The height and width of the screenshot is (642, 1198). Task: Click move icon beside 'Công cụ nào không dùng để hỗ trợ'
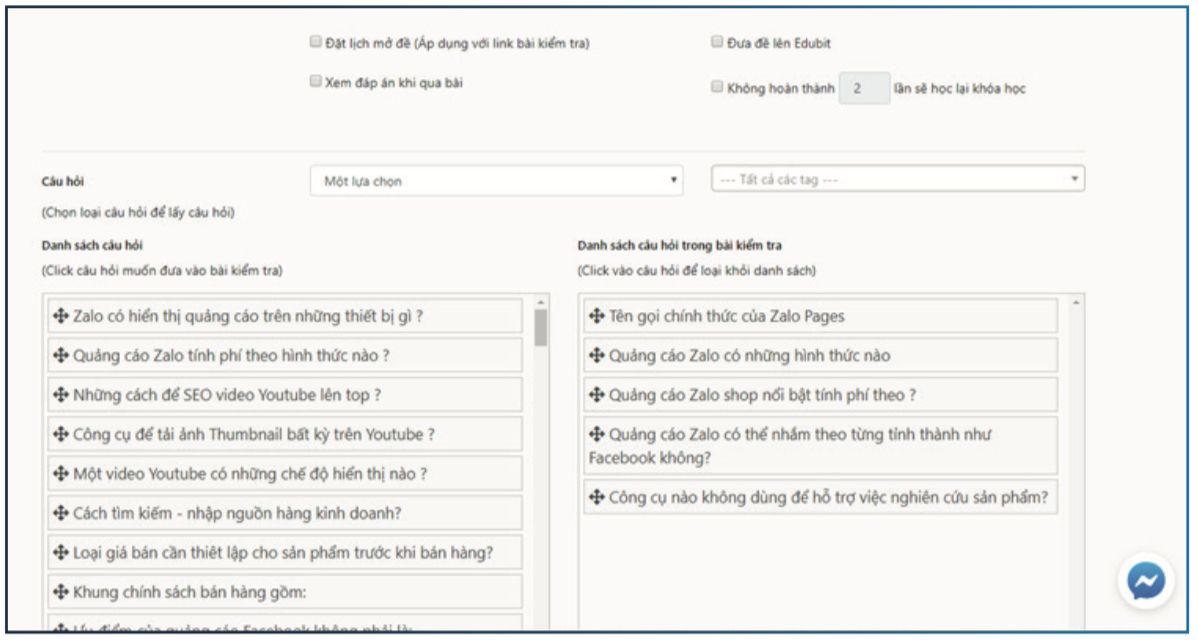click(597, 498)
